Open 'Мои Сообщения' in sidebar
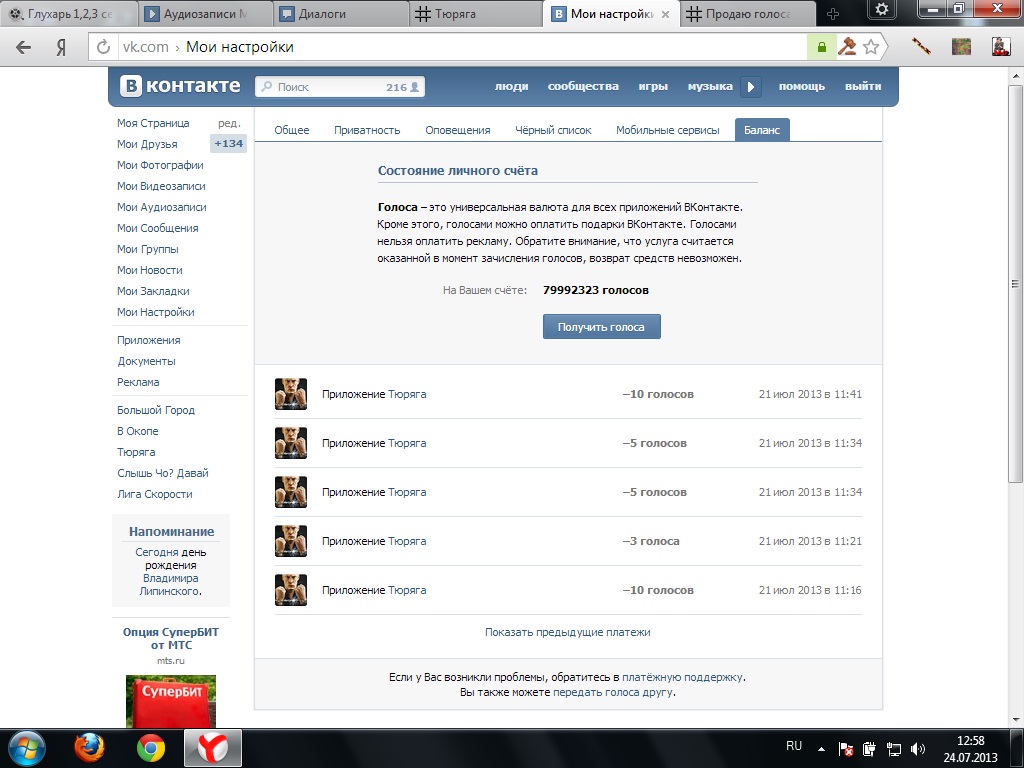 (x=157, y=228)
